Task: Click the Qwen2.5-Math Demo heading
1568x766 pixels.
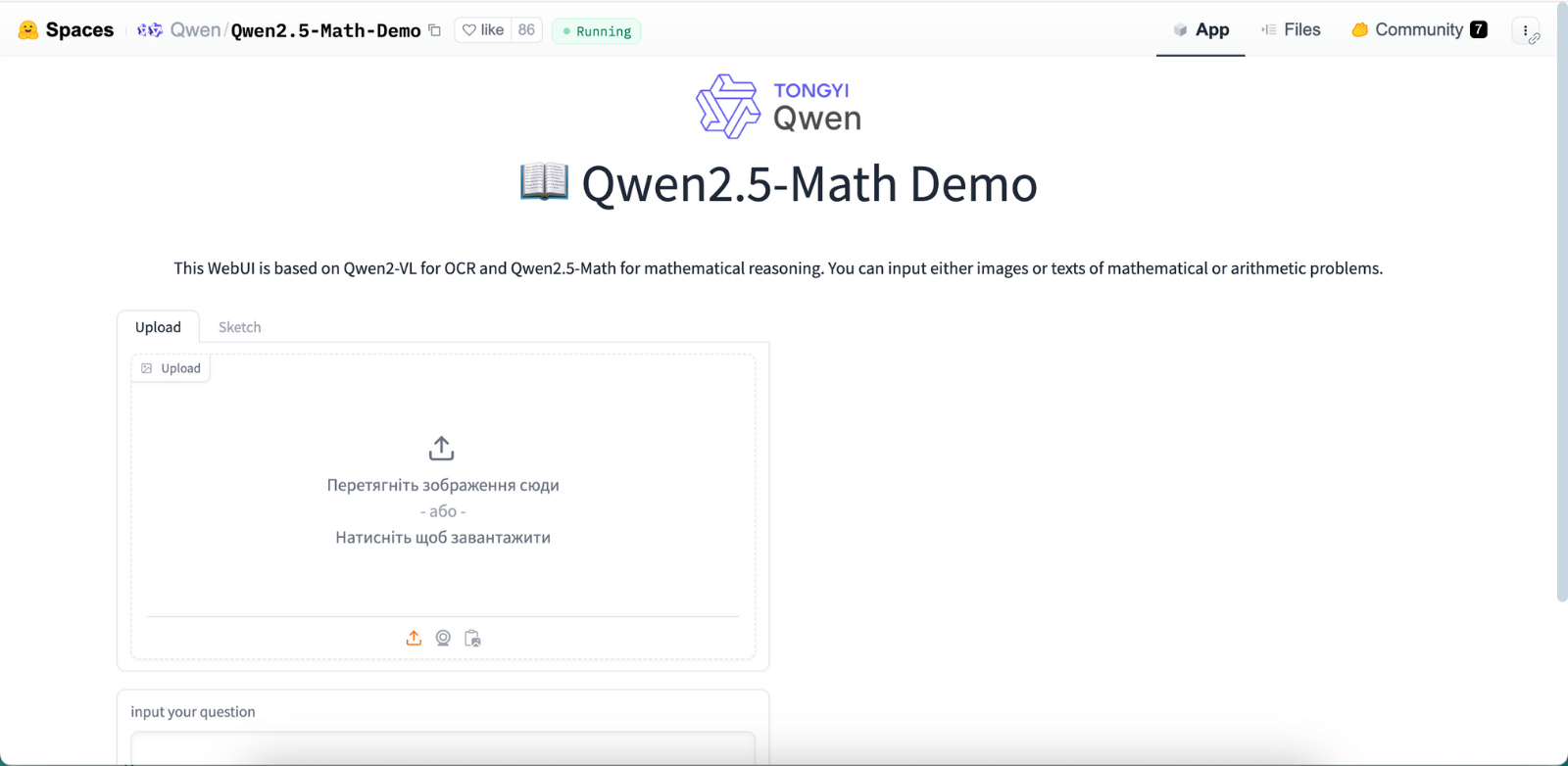Action: coord(809,183)
